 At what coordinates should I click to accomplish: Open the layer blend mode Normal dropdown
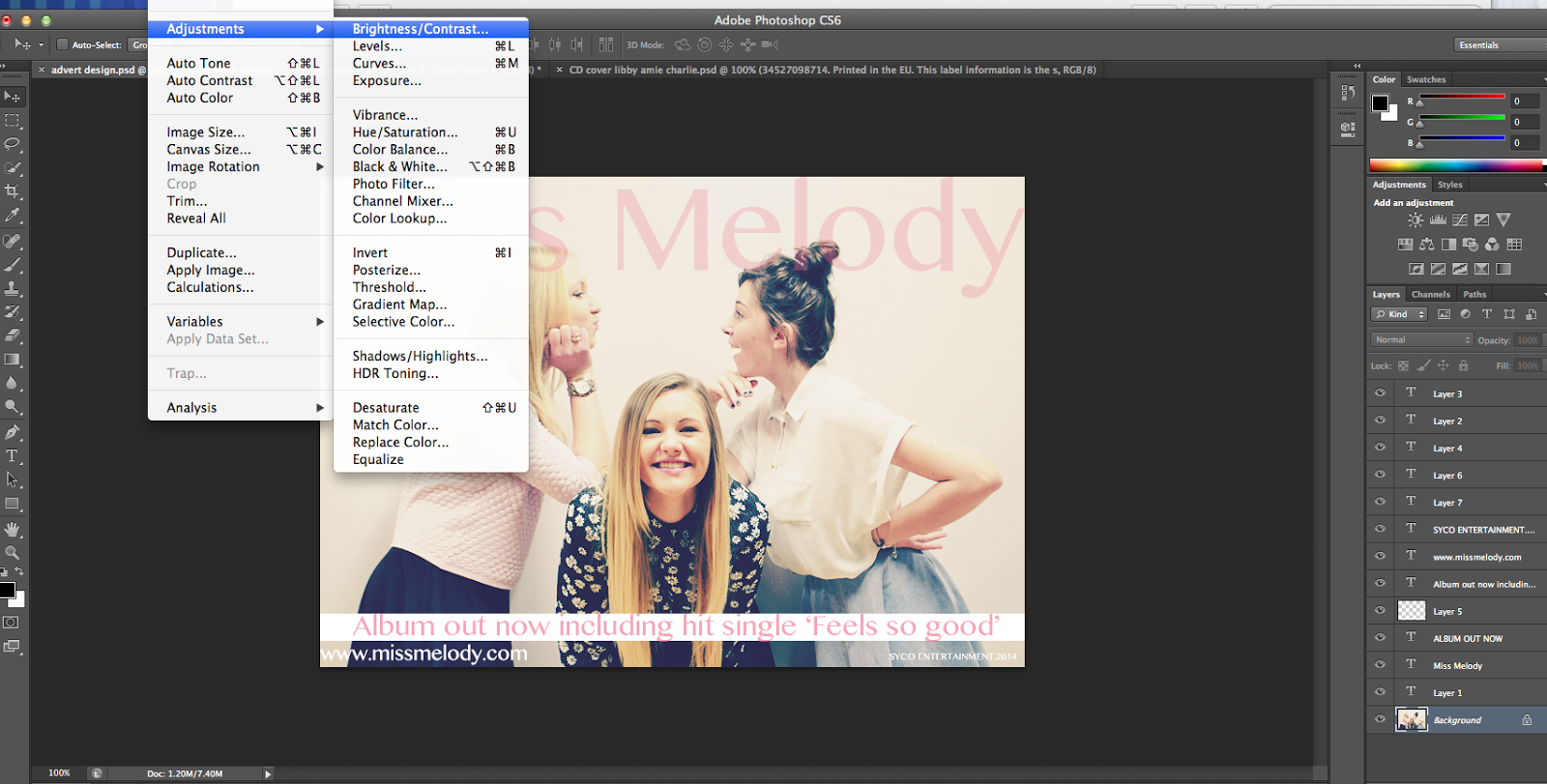(1421, 339)
